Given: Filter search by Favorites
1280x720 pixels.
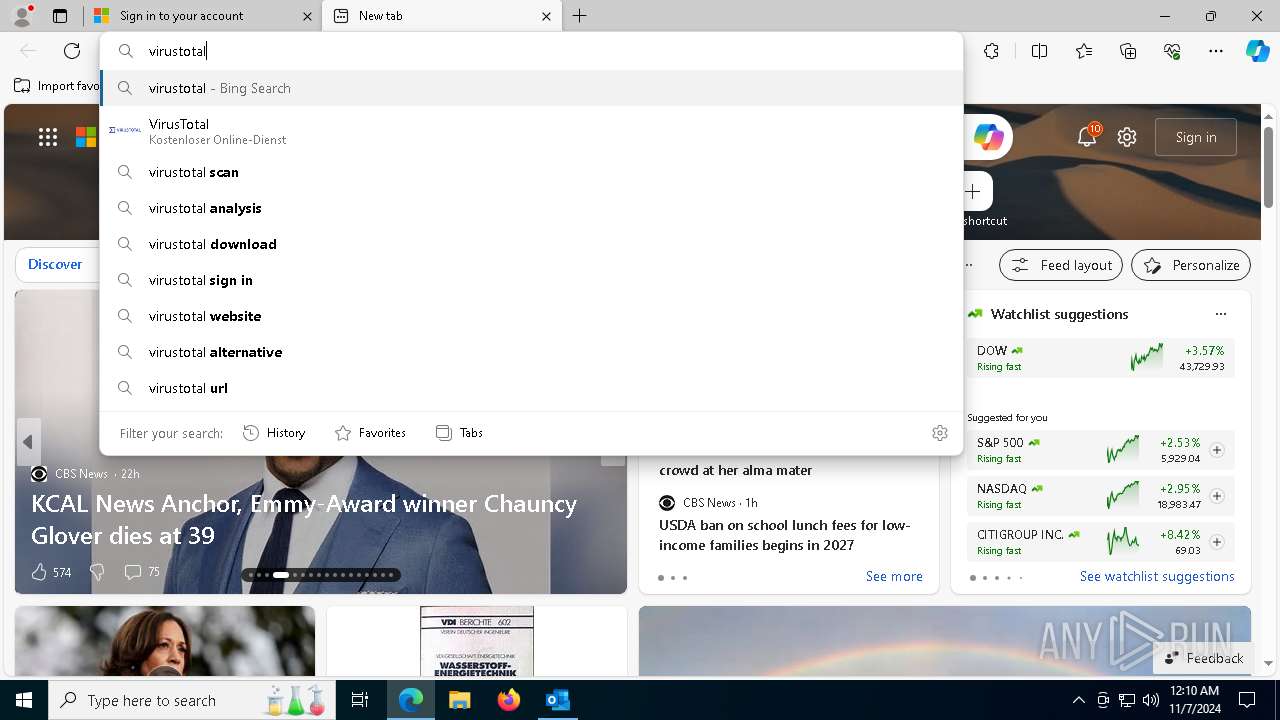Looking at the screenshot, I should pos(370,433).
